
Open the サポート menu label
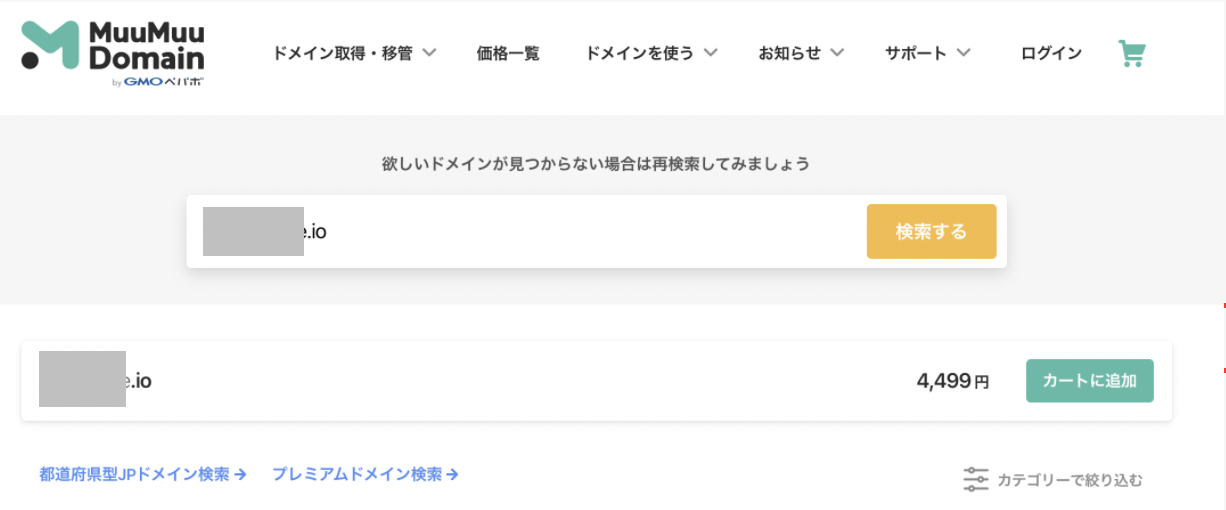click(x=915, y=54)
